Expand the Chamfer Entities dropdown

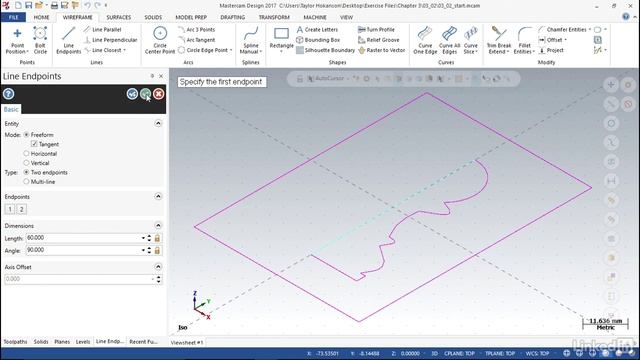tap(590, 29)
